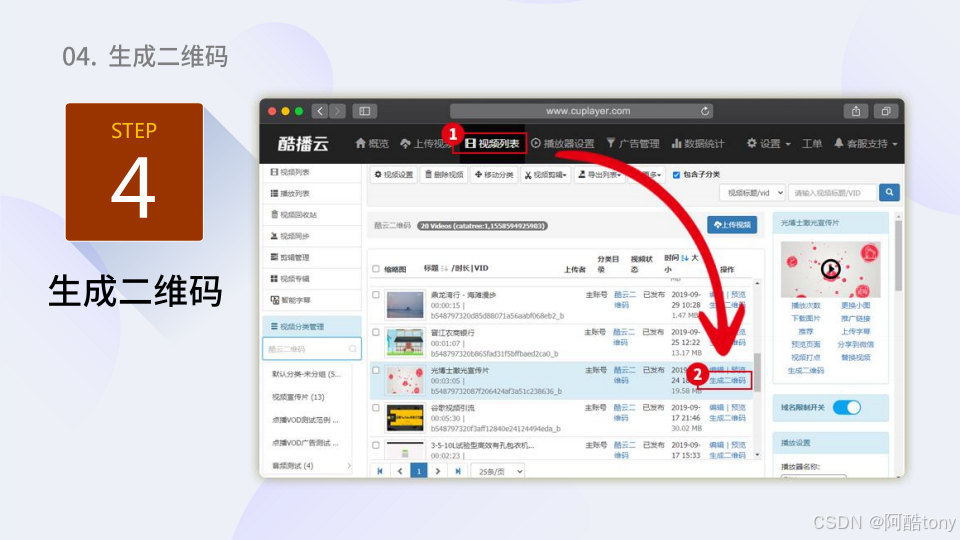Click the video table vertical scrollbar
This screenshot has height=540, width=960.
(757, 372)
